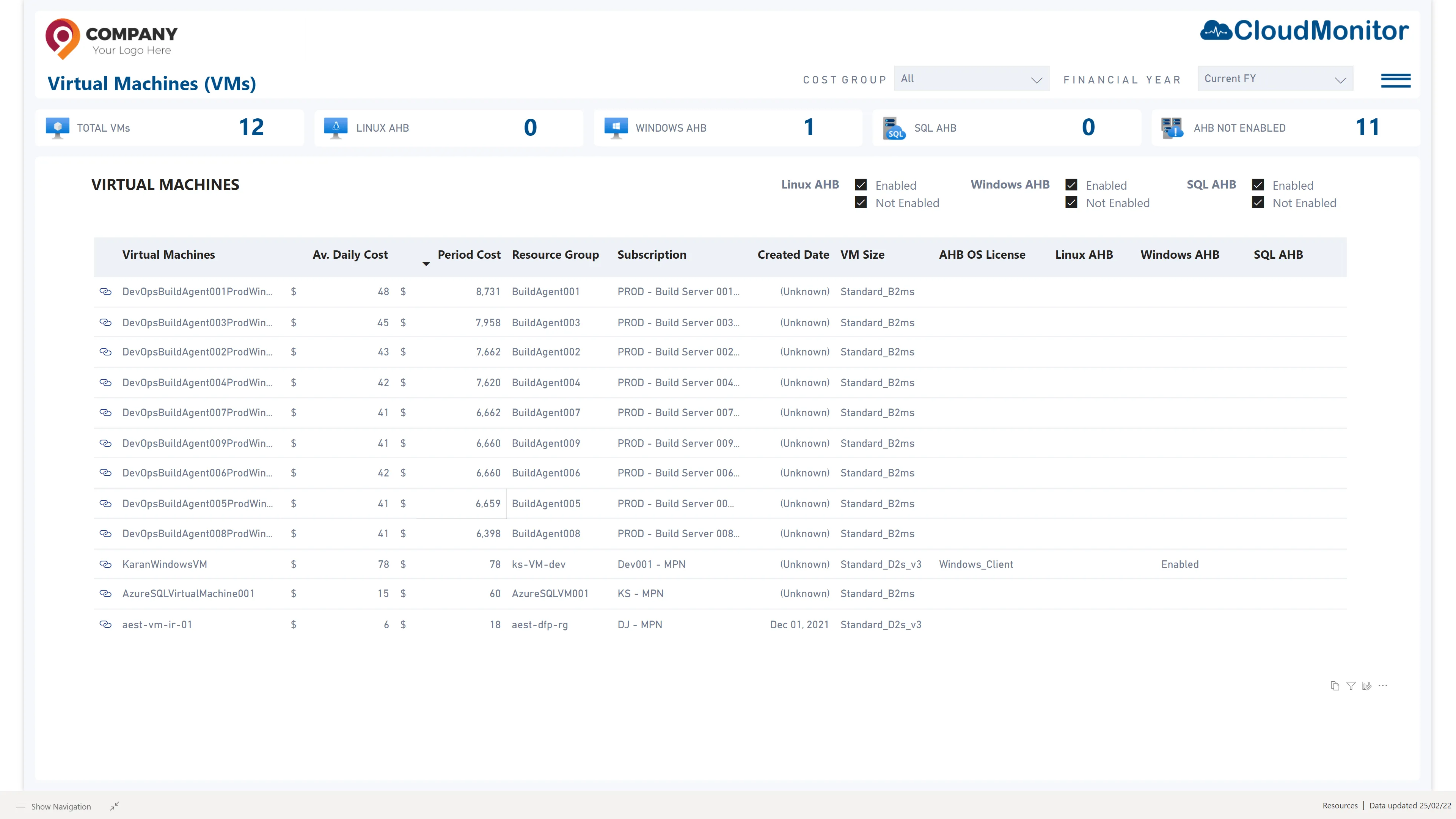Viewport: 1456px width, 819px height.
Task: Uncheck Linux AHB Not Enabled checkbox
Action: click(x=861, y=202)
